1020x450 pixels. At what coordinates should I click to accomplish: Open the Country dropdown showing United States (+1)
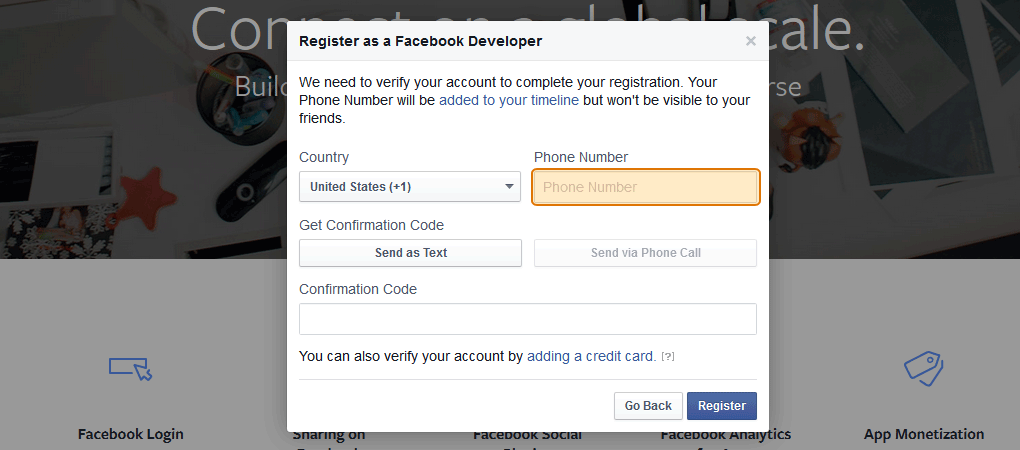[x=410, y=187]
